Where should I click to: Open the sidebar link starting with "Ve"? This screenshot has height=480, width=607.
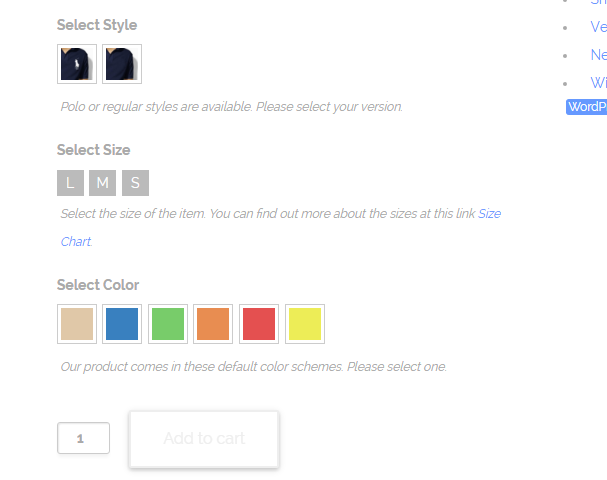point(597,27)
